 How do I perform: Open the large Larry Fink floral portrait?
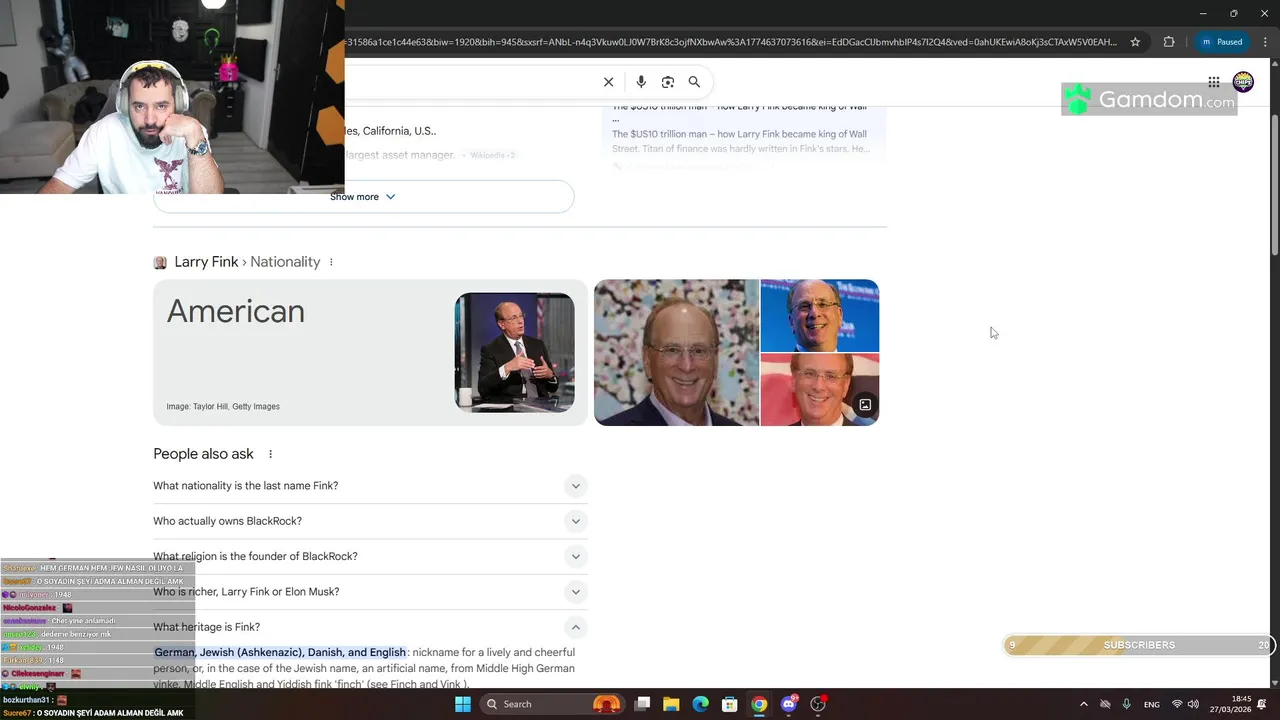coord(676,352)
